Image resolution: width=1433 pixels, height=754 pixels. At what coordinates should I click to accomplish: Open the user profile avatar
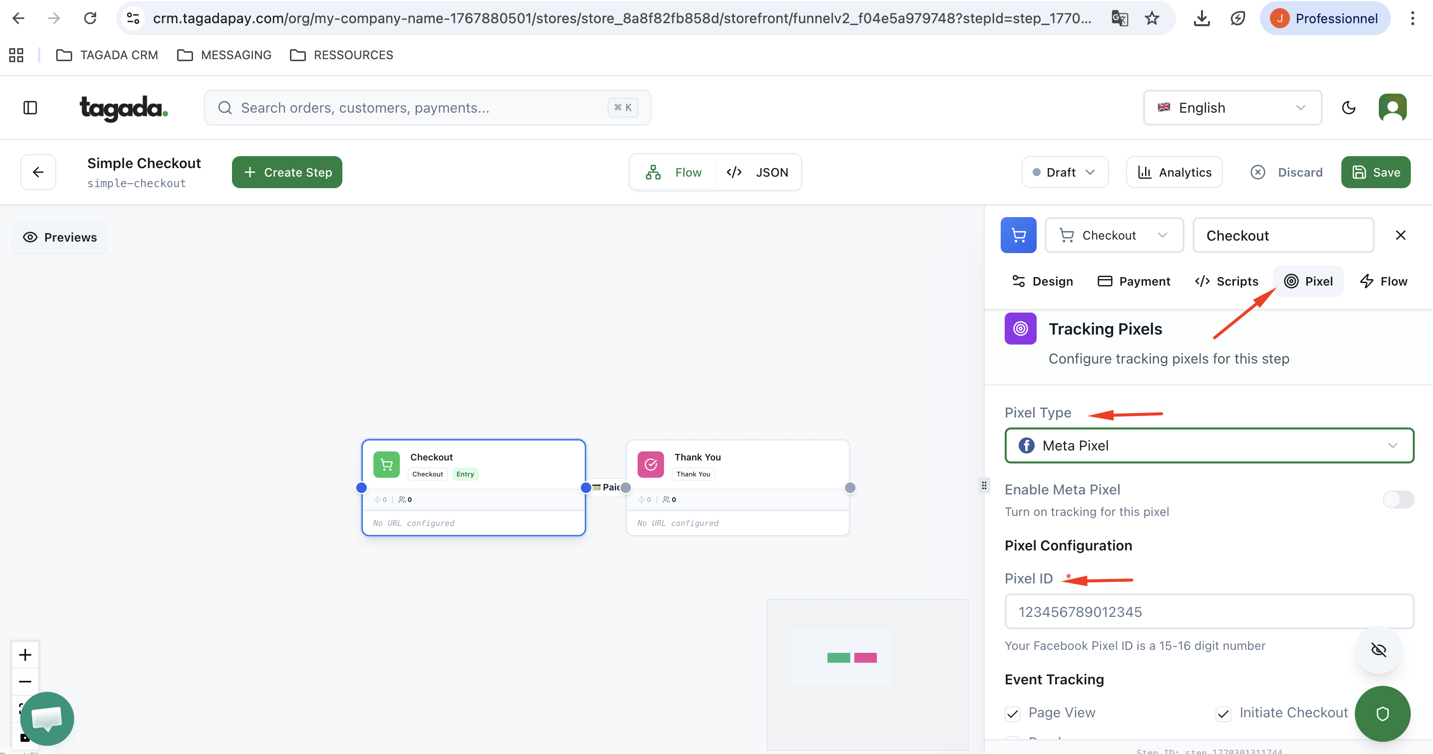pos(1392,108)
